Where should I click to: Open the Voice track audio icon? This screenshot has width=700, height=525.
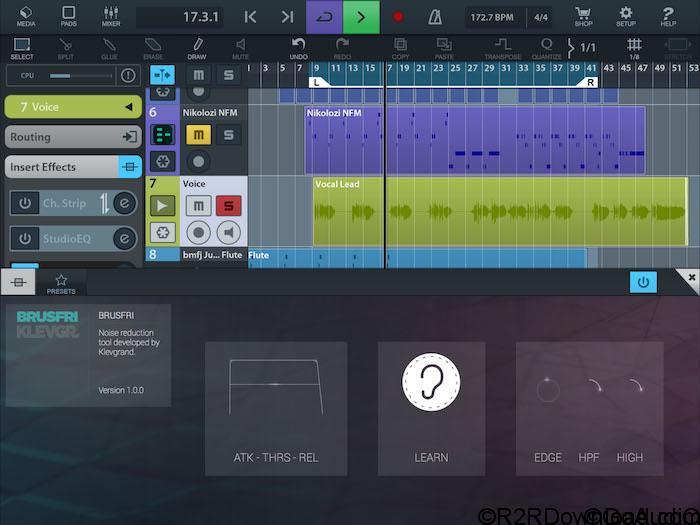click(x=162, y=205)
